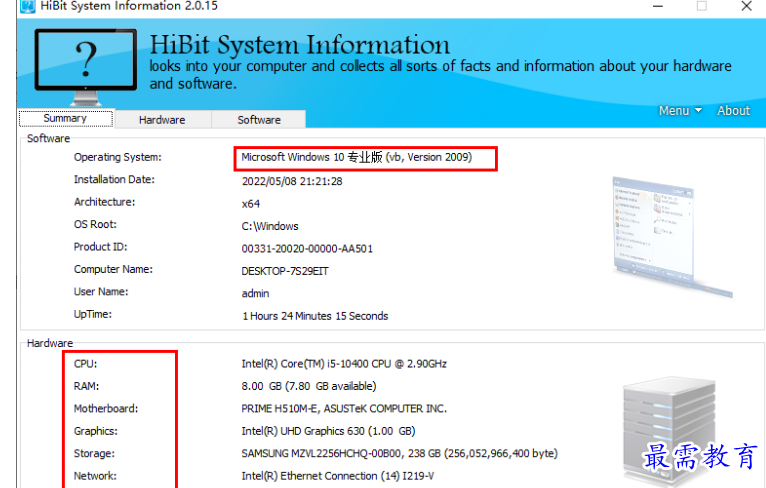Click the RAM label
The height and width of the screenshot is (488, 766).
pos(86,386)
